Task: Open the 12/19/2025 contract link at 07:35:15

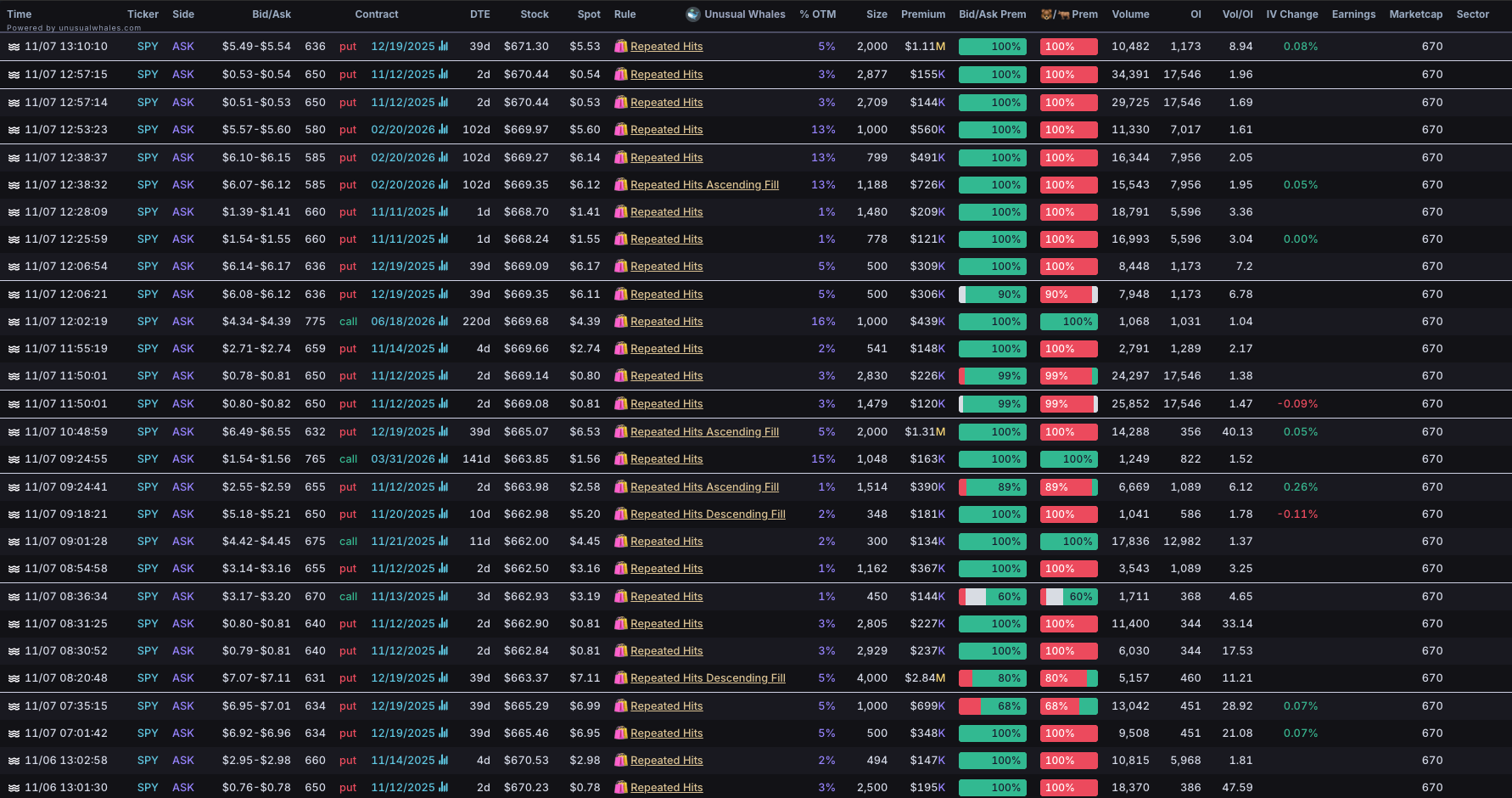Action: coord(403,706)
